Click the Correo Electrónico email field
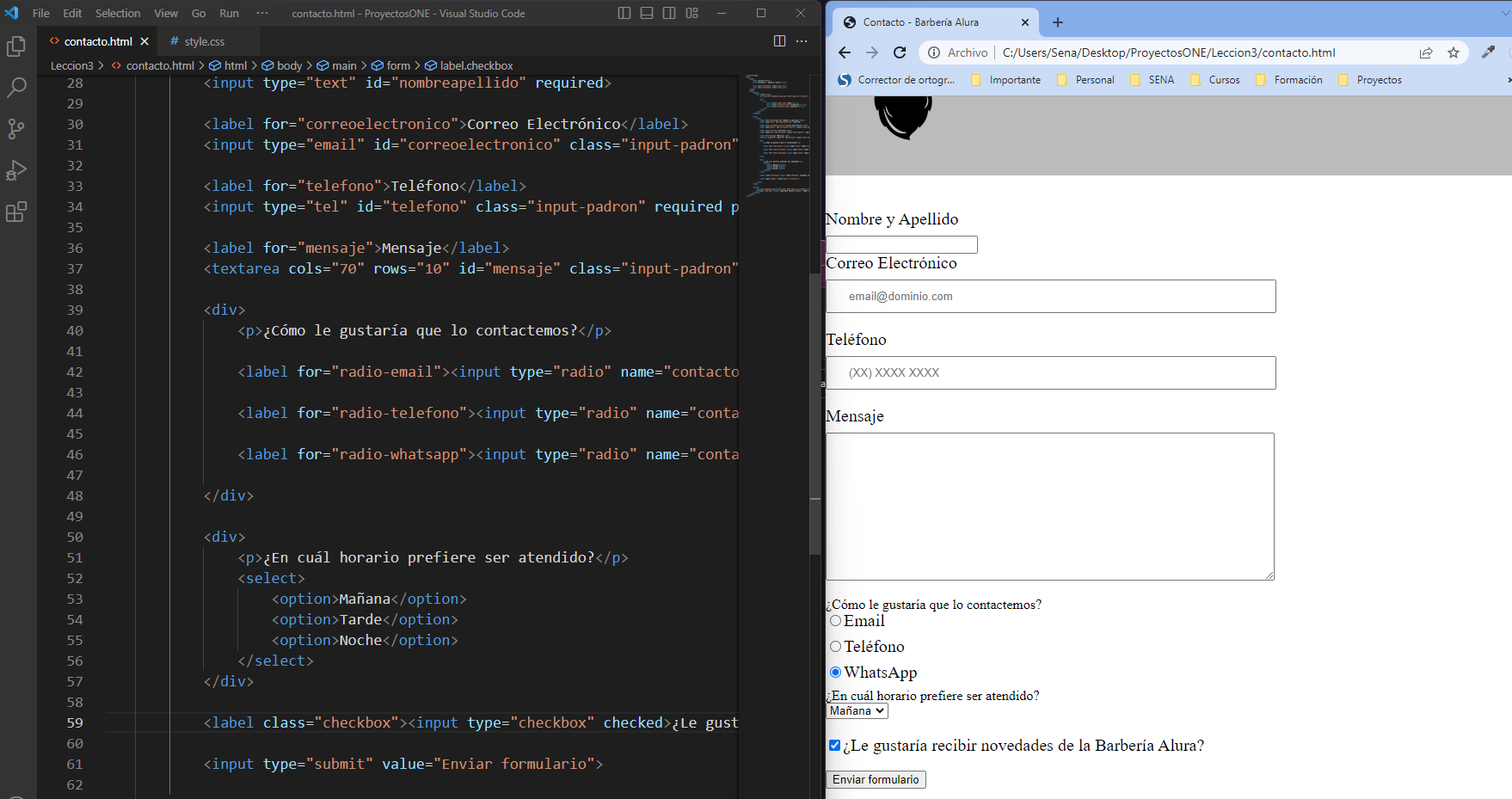This screenshot has height=799, width=1512. [1051, 297]
